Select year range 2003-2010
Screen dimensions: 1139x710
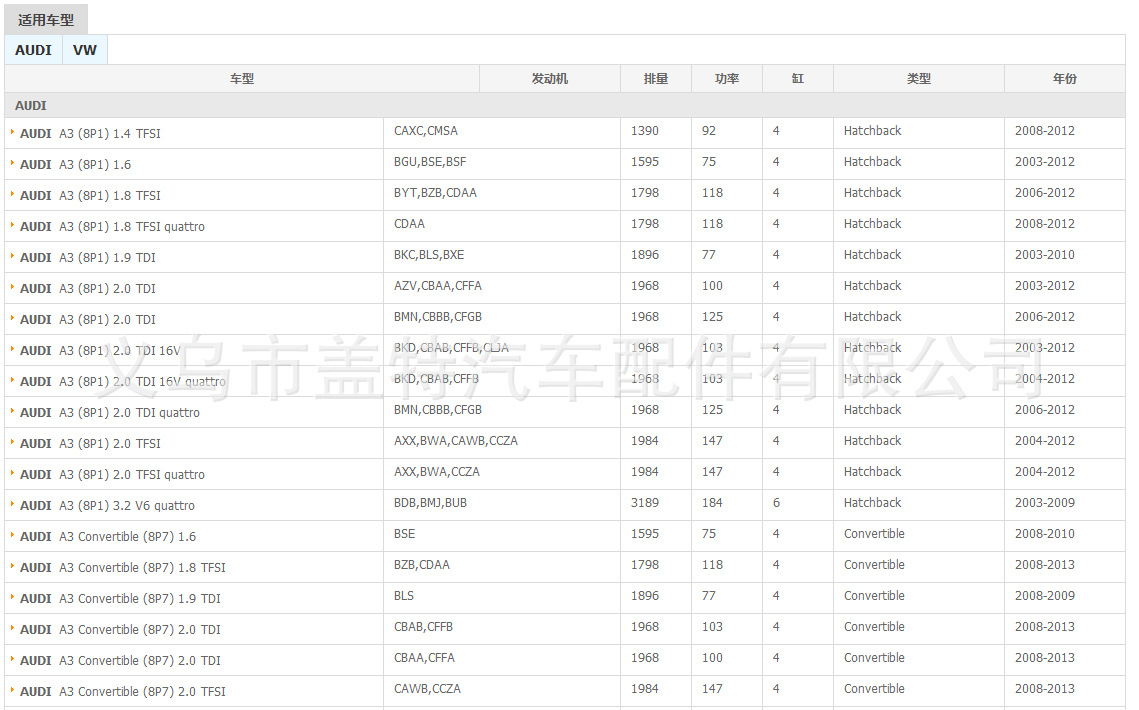(1045, 255)
